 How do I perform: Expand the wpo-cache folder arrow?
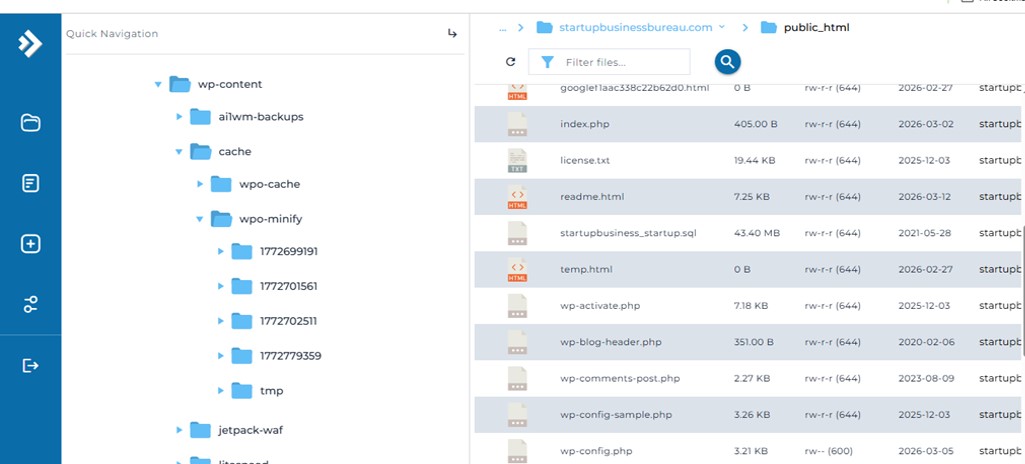[x=200, y=185]
